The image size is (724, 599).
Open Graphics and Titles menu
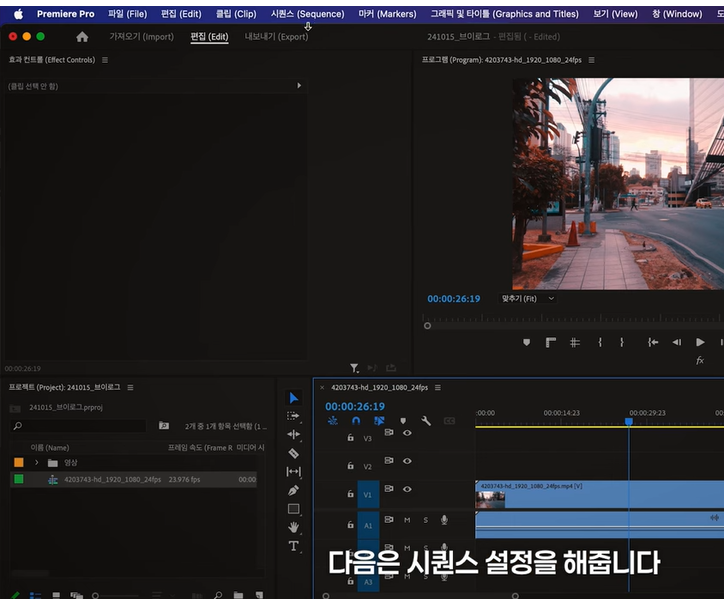[504, 14]
